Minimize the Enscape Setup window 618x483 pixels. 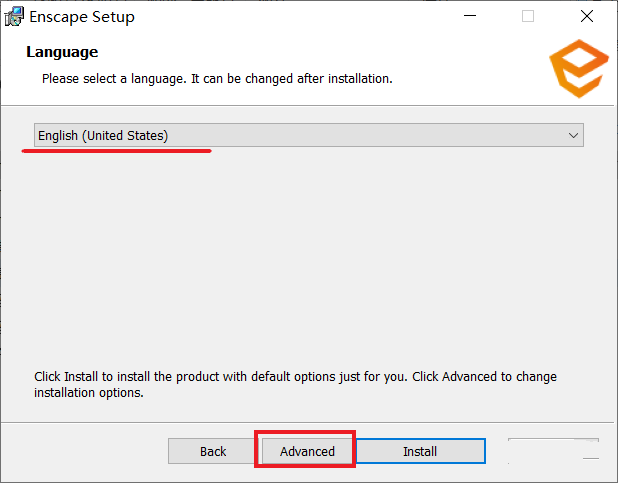coord(470,16)
